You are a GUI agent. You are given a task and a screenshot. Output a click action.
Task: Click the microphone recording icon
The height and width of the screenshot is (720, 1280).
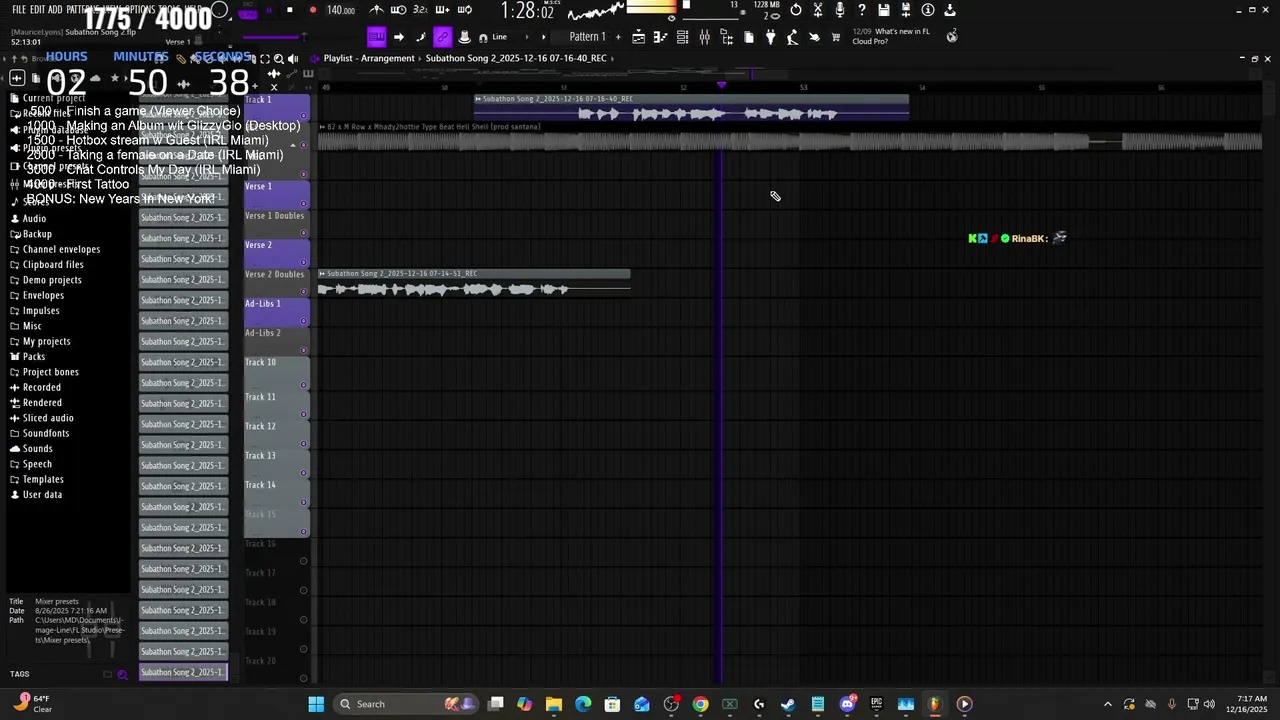click(839, 10)
